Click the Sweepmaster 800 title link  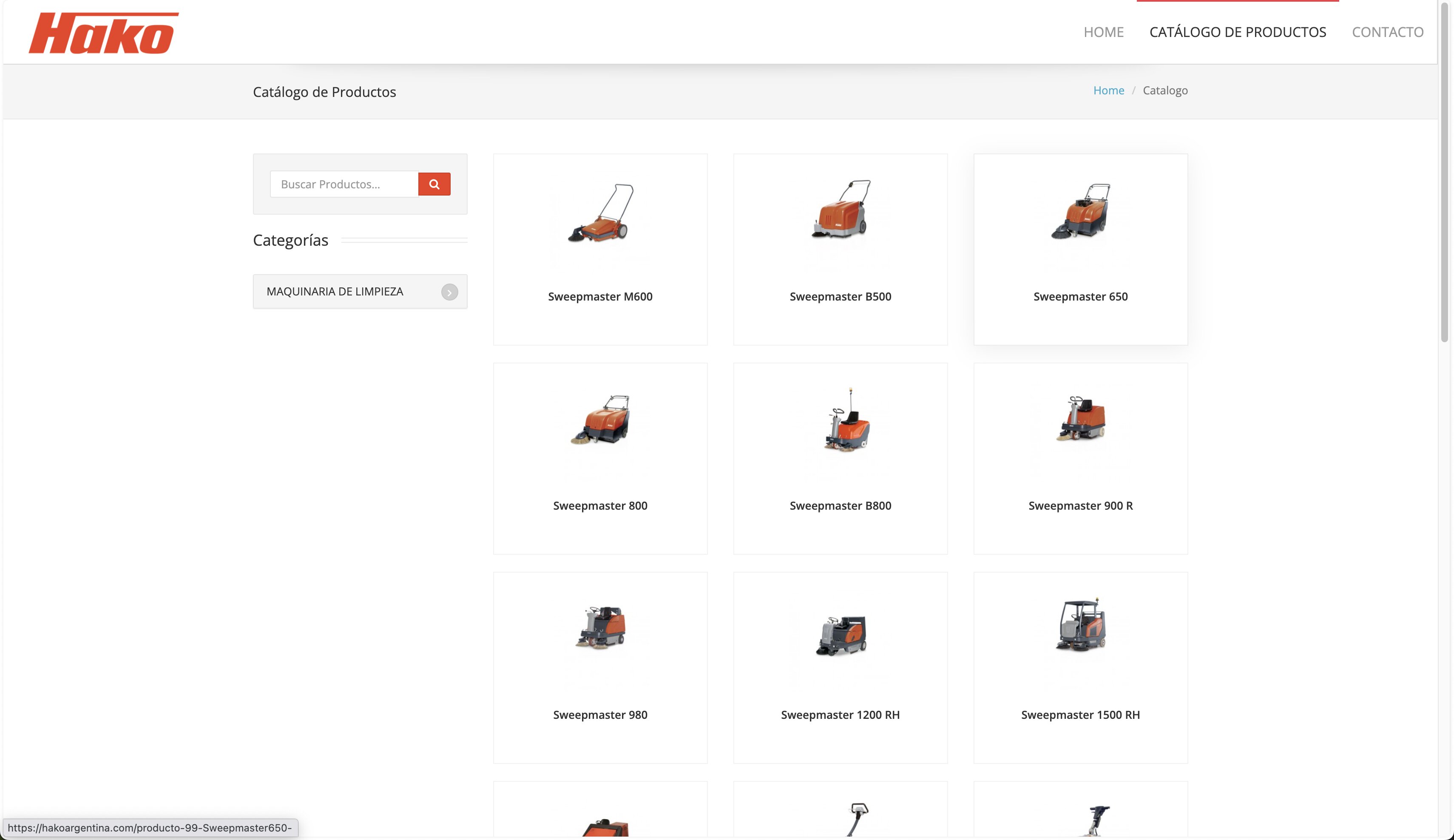(x=600, y=506)
